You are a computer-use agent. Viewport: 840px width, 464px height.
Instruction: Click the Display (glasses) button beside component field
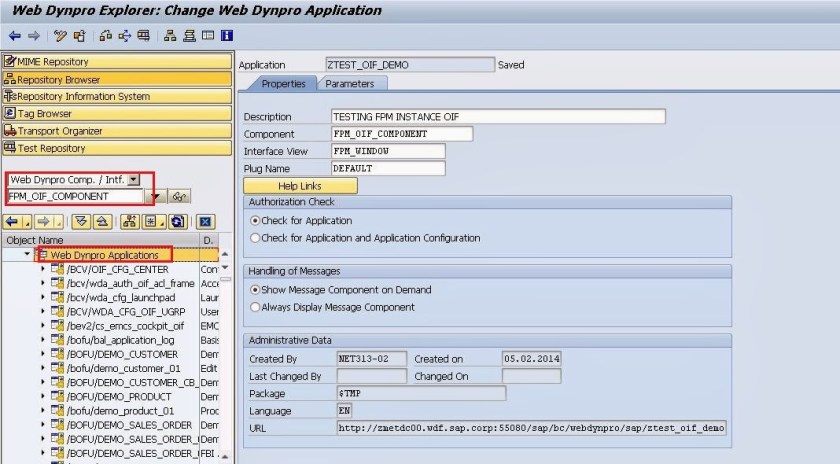point(180,197)
